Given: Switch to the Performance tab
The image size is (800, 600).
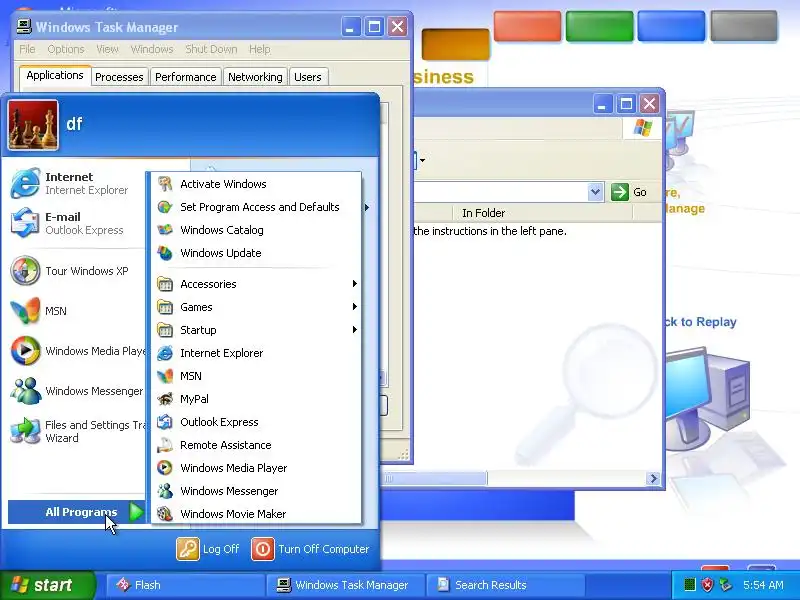Looking at the screenshot, I should coord(186,77).
